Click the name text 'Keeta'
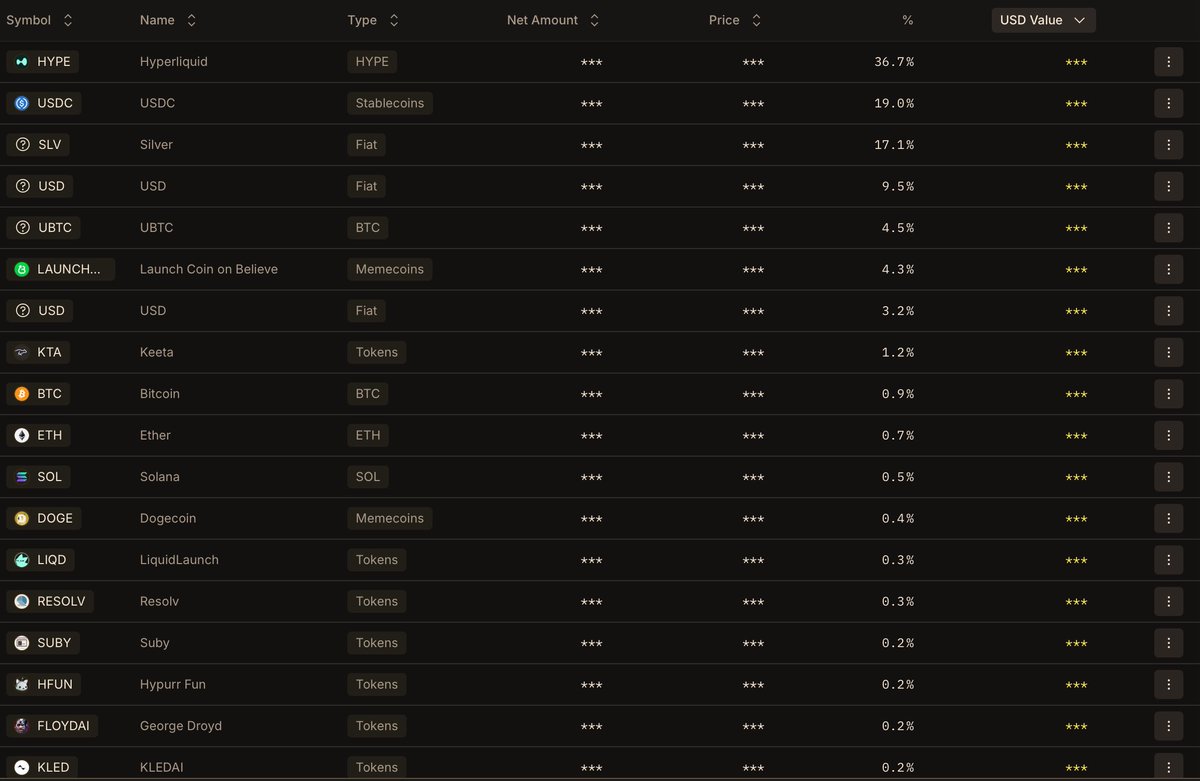Viewport: 1200px width, 781px height. click(157, 352)
